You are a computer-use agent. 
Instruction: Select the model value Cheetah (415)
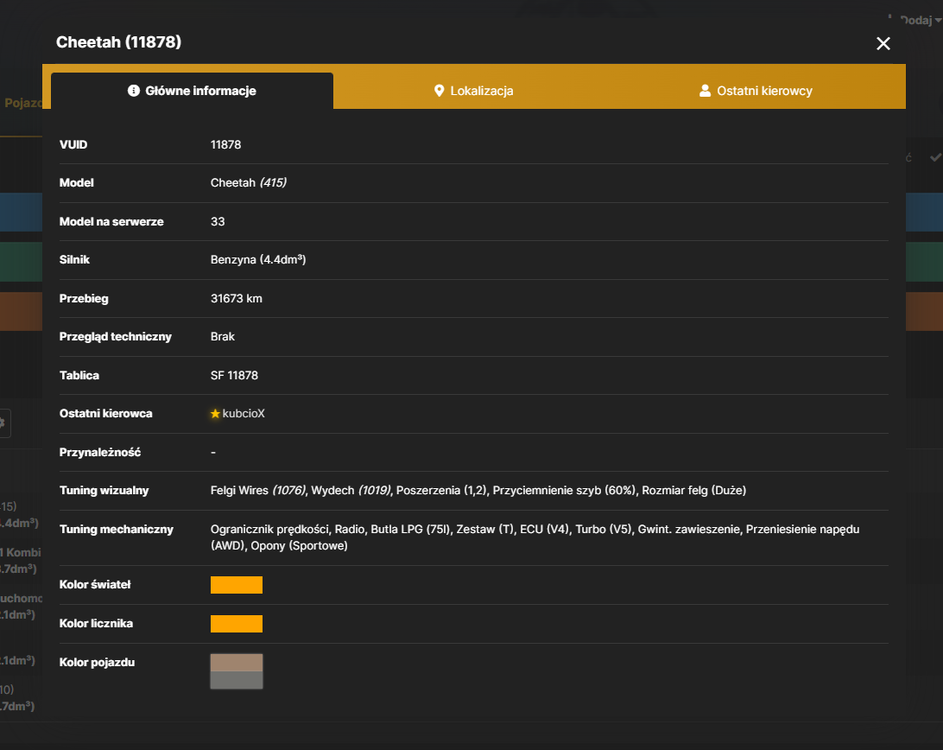pos(248,183)
